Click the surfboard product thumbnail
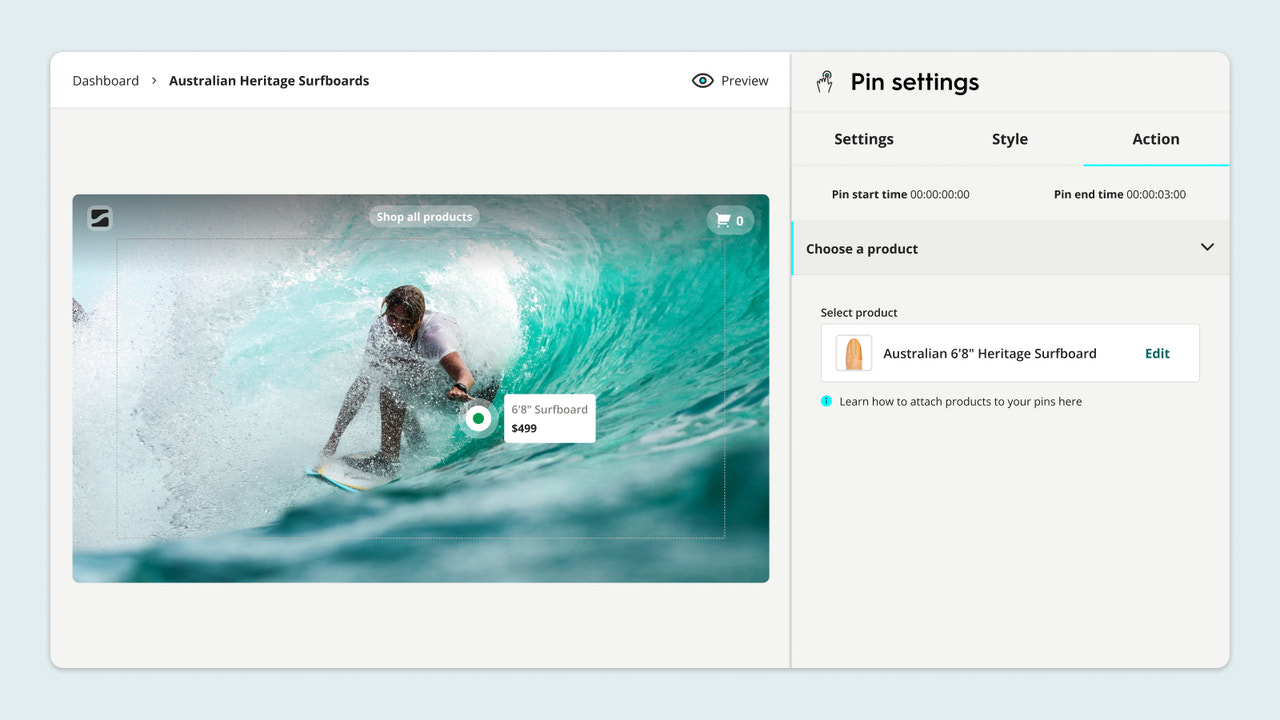This screenshot has width=1280, height=720. pyautogui.click(x=852, y=353)
